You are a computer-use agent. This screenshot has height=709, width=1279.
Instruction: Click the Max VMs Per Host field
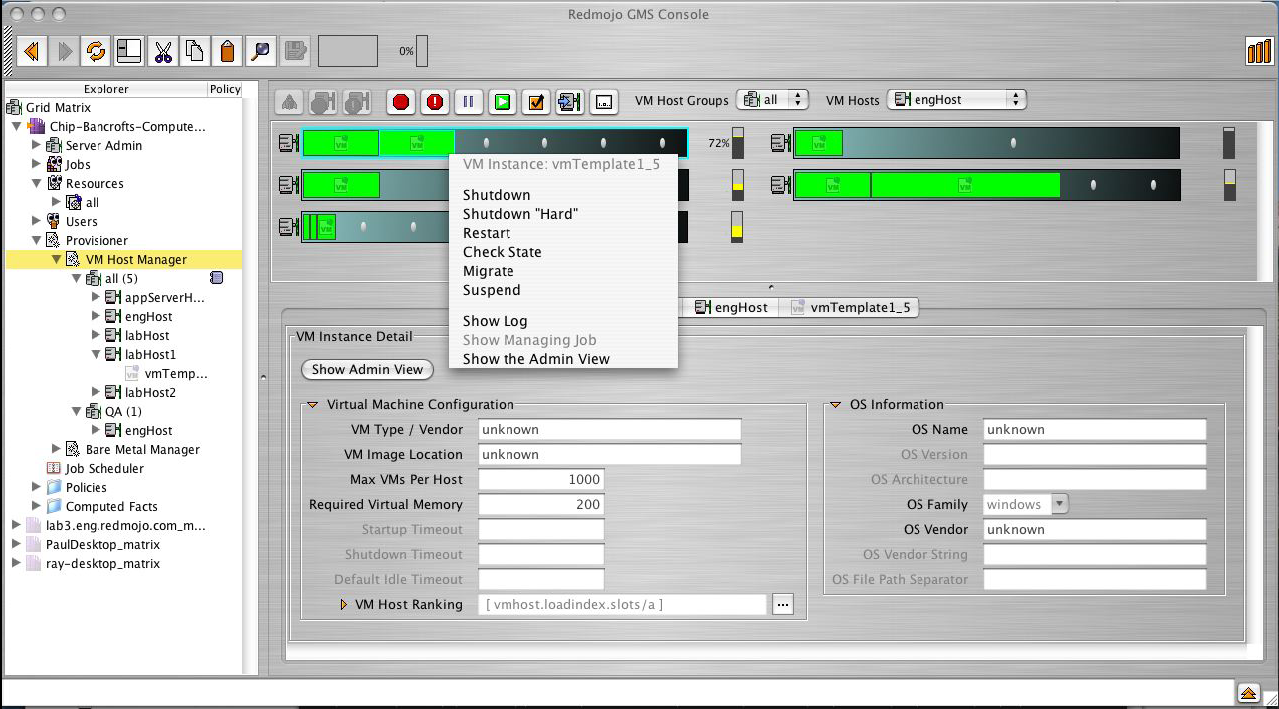tap(541, 479)
